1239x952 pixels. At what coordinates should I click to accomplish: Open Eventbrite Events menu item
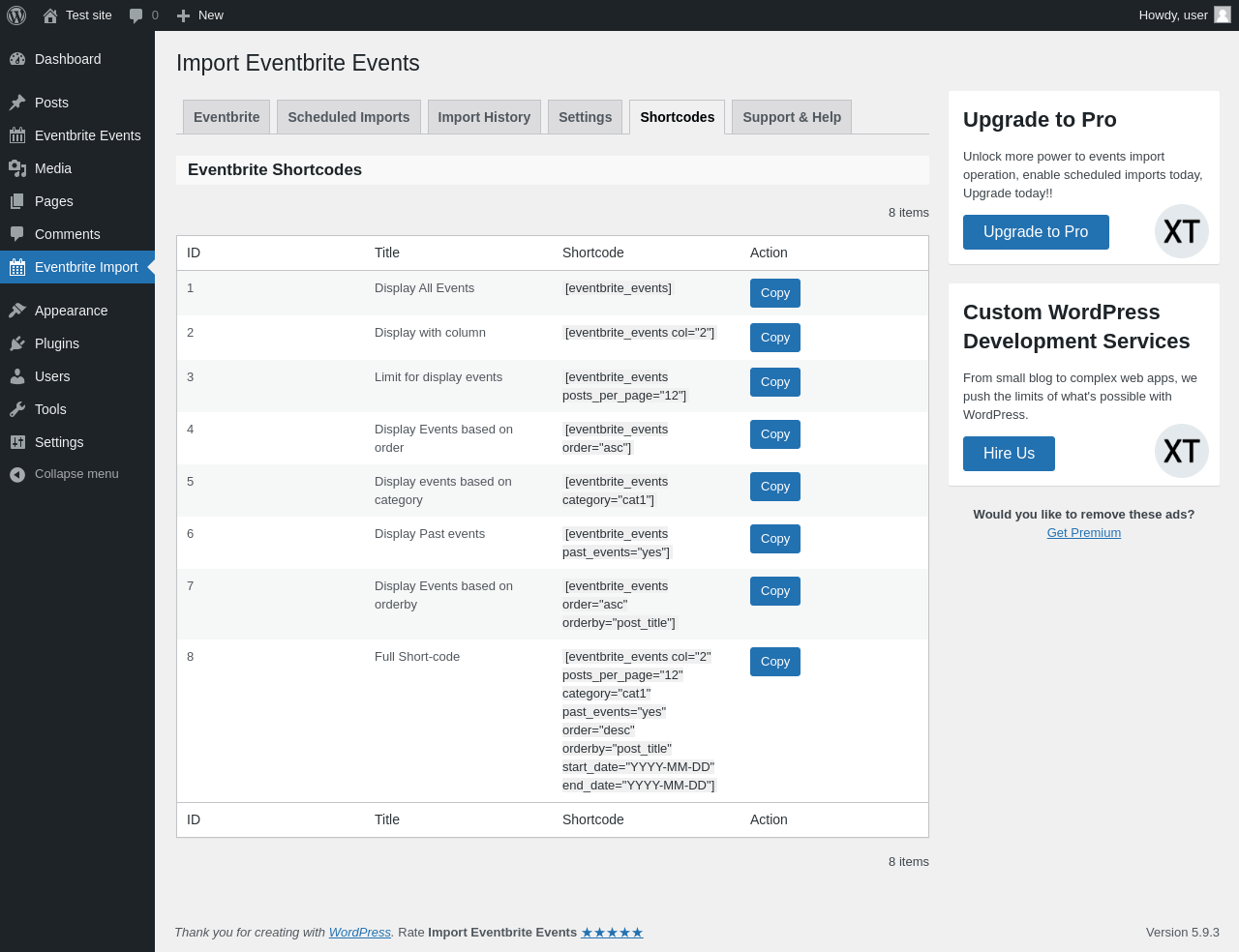(x=77, y=135)
